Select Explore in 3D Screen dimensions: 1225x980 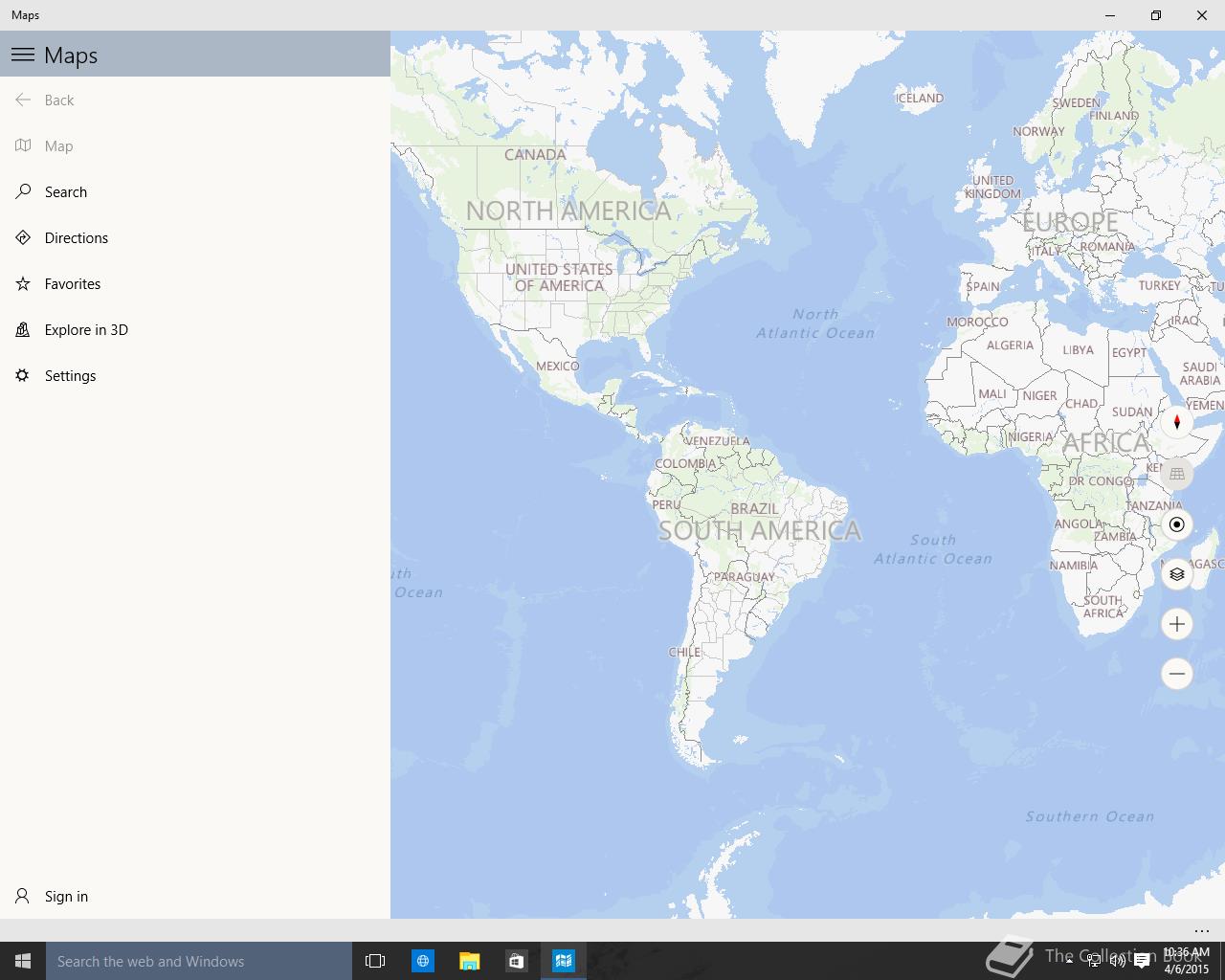click(195, 329)
